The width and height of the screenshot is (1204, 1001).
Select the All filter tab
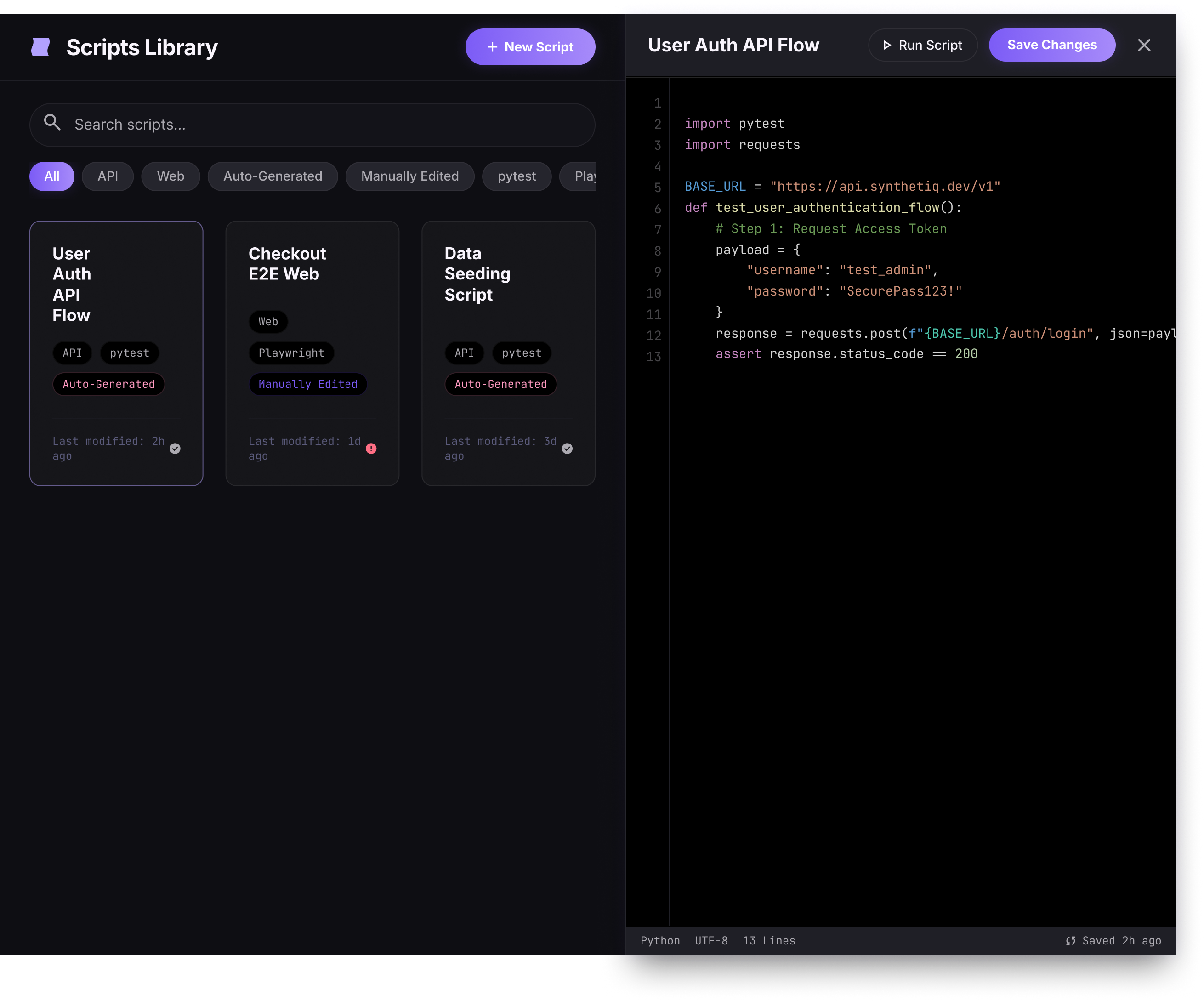pyautogui.click(x=51, y=176)
